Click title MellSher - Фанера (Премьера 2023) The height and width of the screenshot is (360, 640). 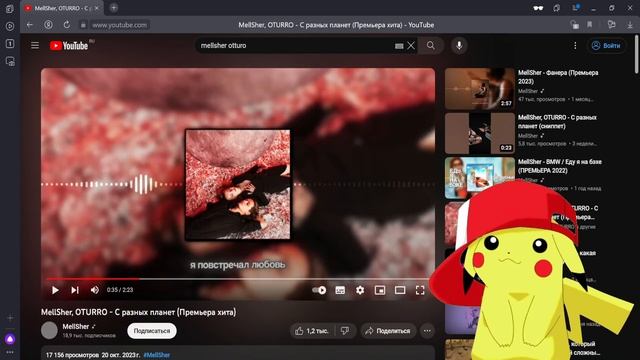click(558, 77)
